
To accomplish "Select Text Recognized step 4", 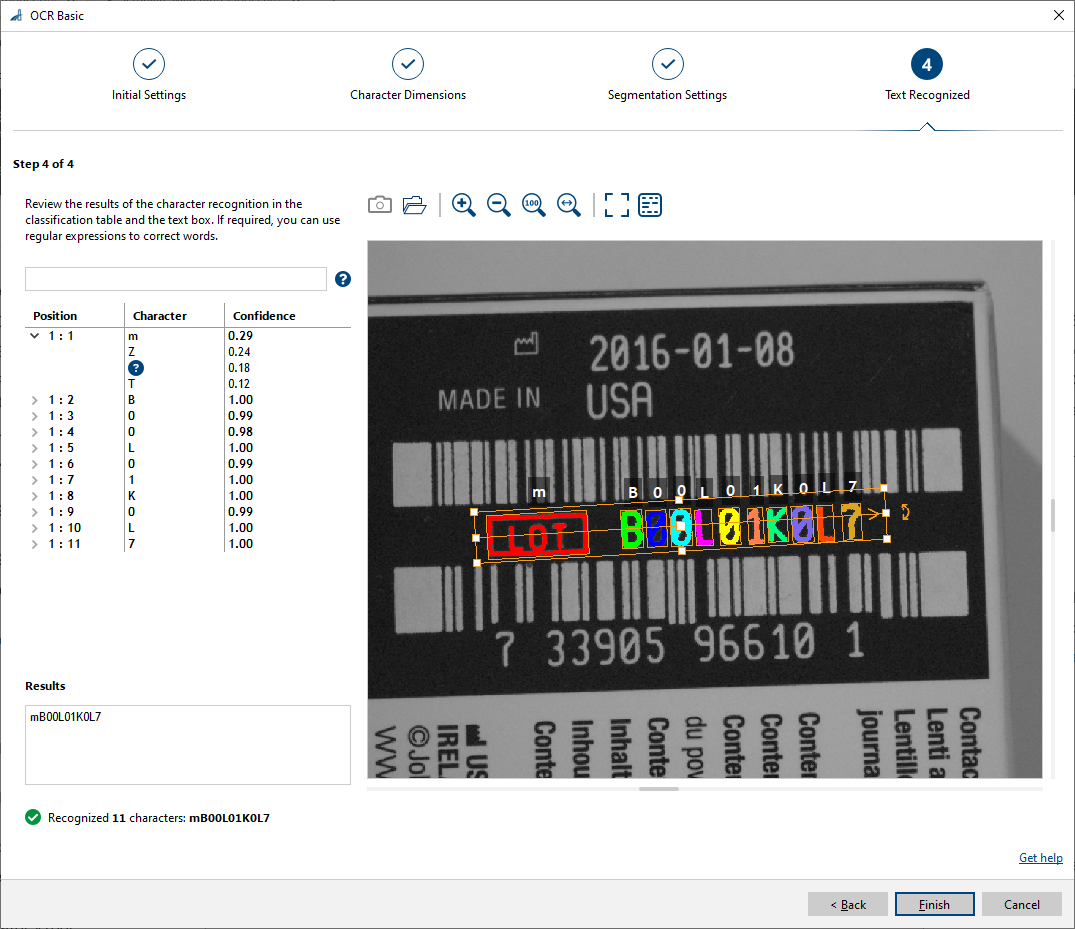I will [x=927, y=75].
